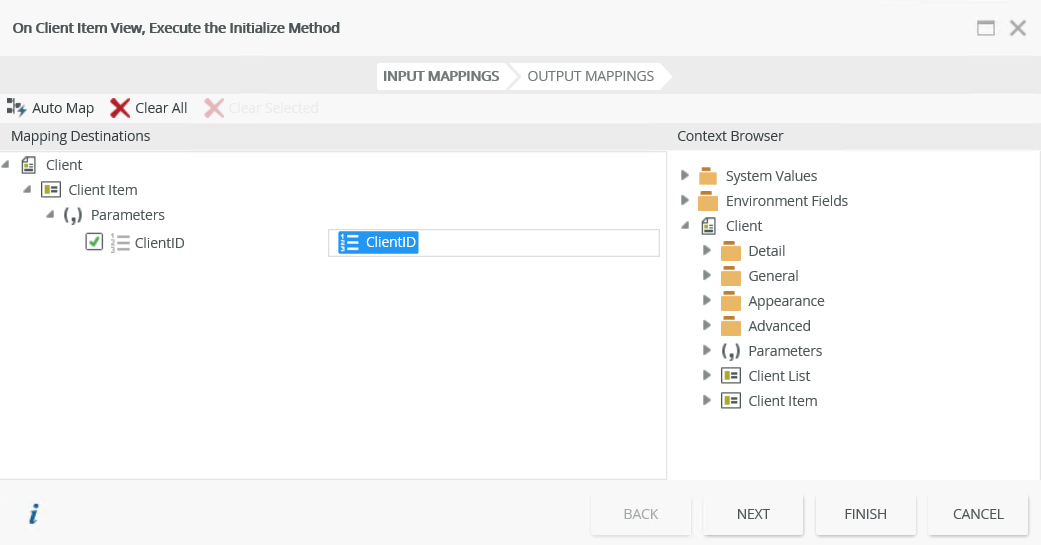Viewport: 1041px width, 545px height.
Task: Click the Parameters icon in Context Browser
Action: pyautogui.click(x=731, y=351)
